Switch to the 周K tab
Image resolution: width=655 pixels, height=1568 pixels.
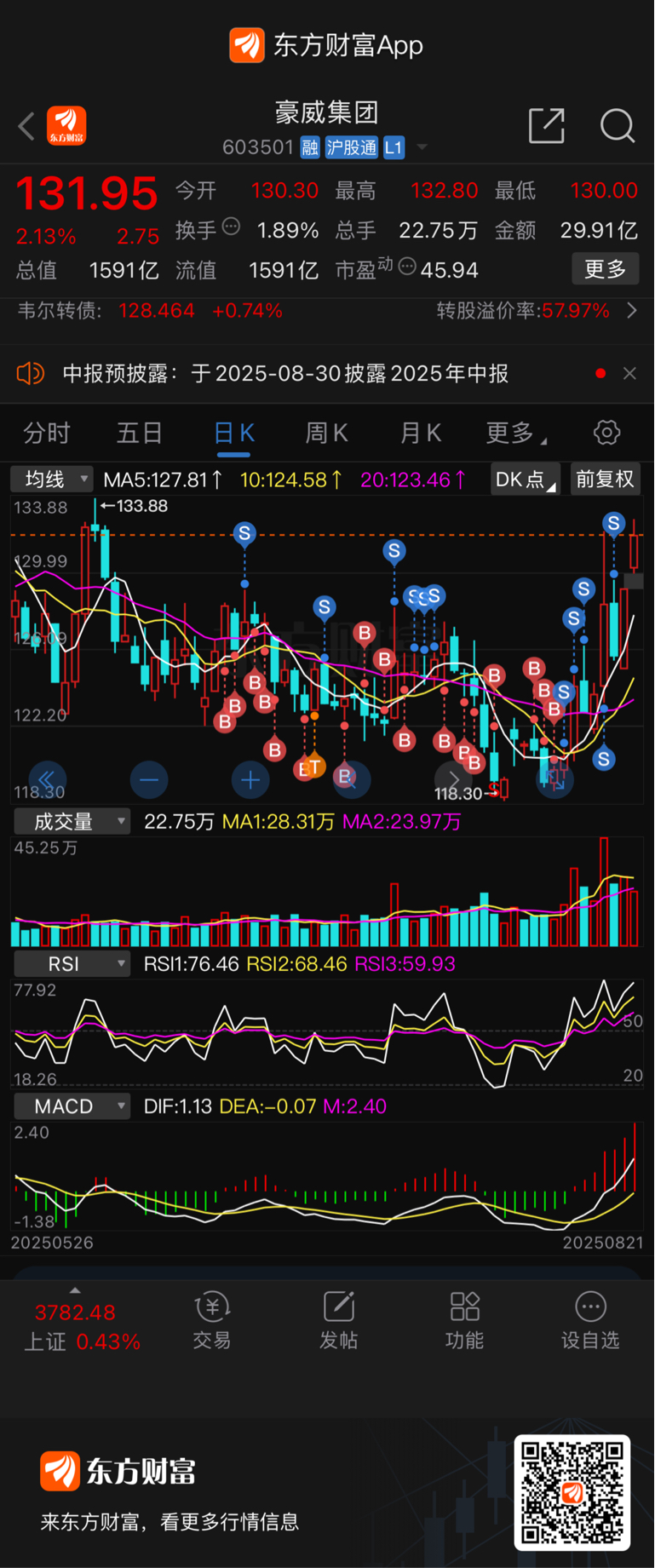coord(327,434)
